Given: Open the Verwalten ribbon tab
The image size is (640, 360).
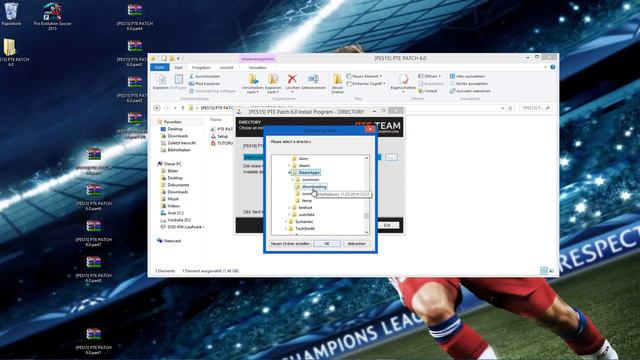Looking at the screenshot, I should 258,67.
